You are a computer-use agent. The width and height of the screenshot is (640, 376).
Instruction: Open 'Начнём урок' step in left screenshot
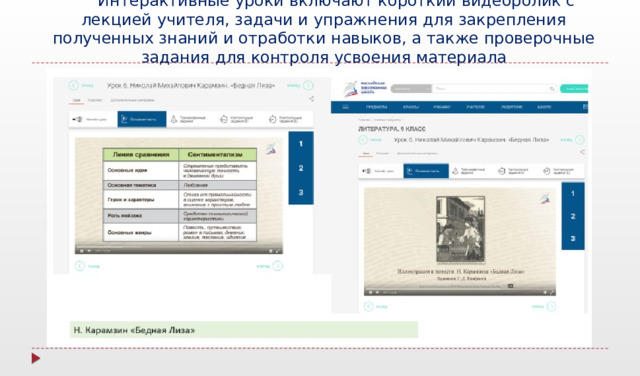click(x=93, y=119)
